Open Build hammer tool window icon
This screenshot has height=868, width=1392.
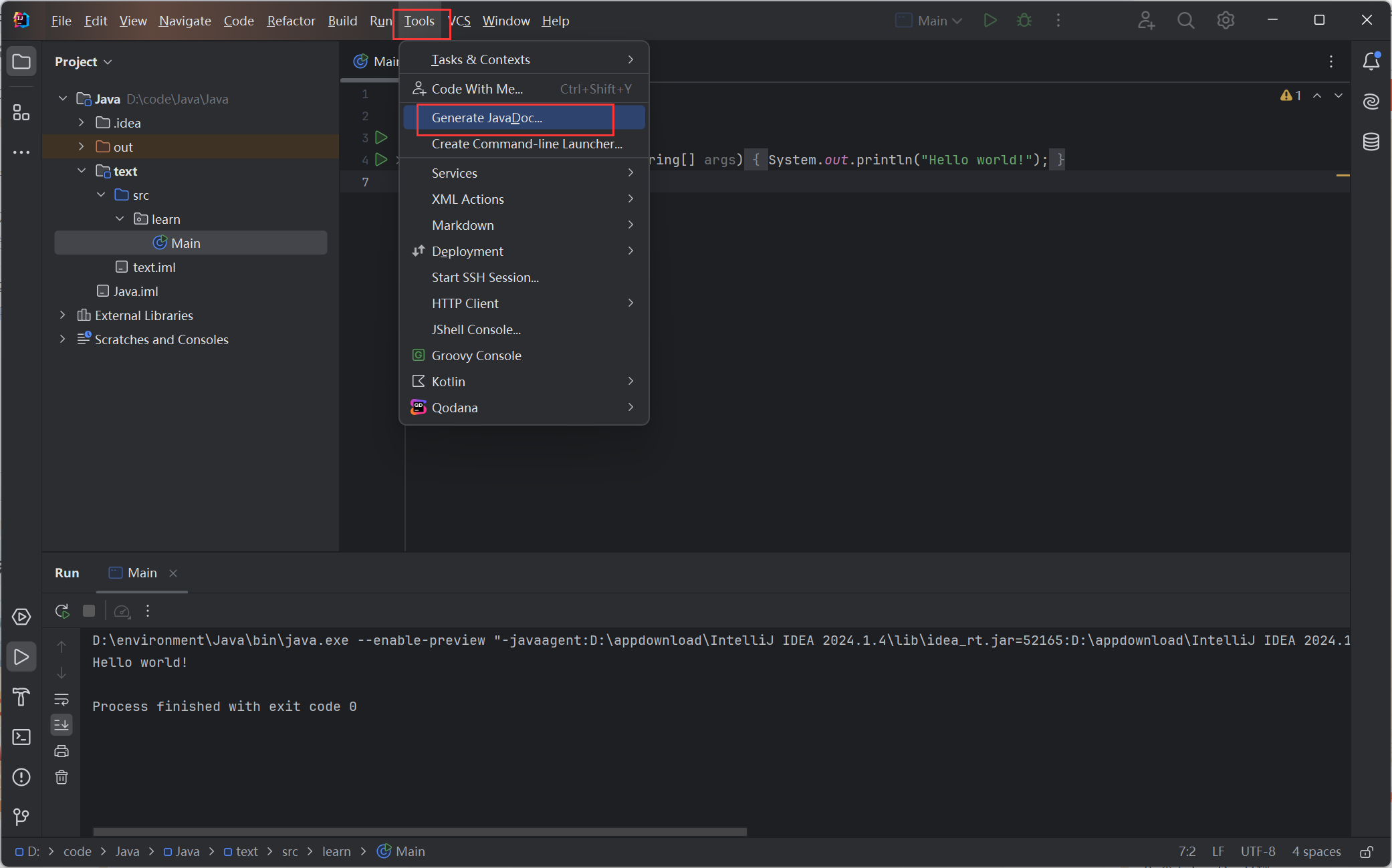tap(21, 697)
